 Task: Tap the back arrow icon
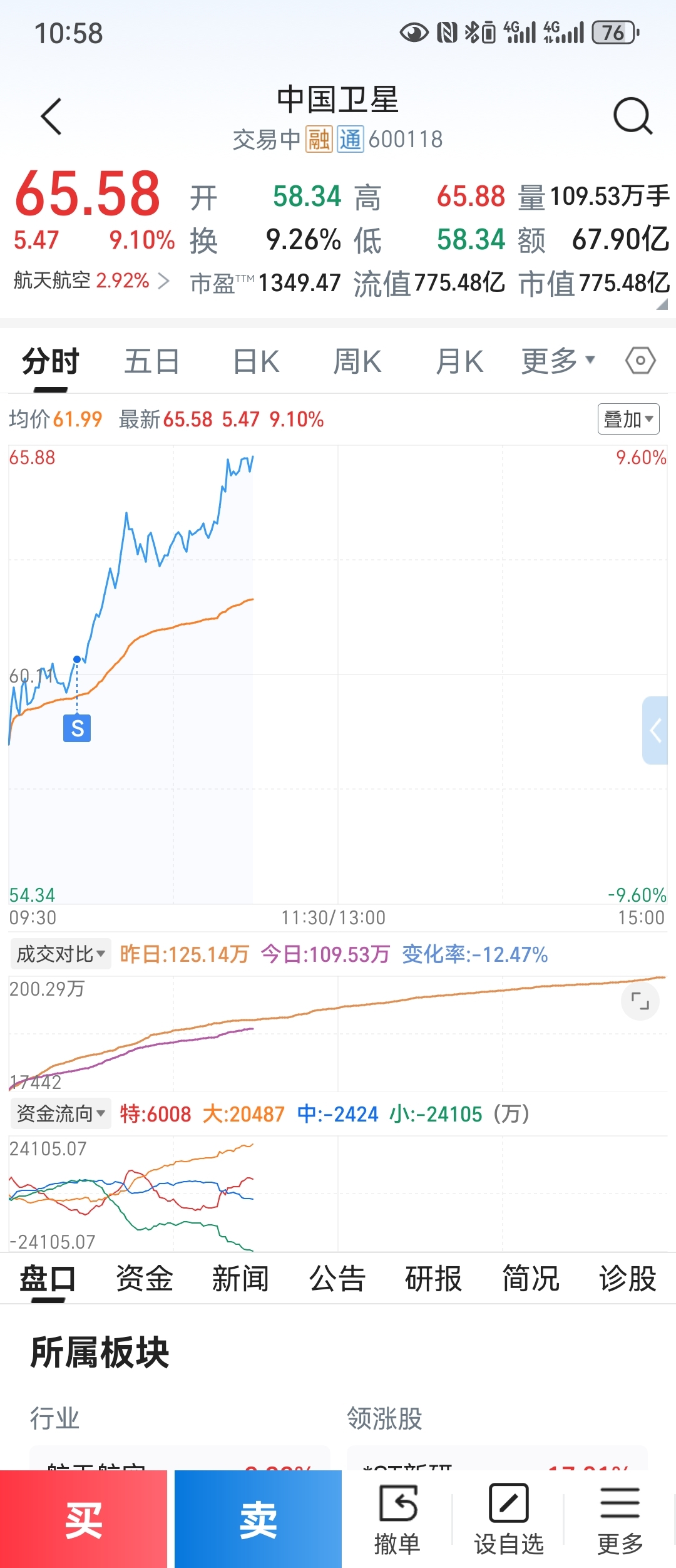51,116
